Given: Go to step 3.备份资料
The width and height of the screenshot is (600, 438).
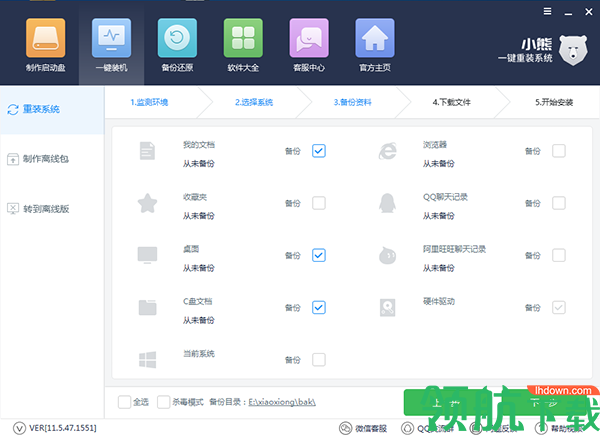Looking at the screenshot, I should tap(352, 102).
